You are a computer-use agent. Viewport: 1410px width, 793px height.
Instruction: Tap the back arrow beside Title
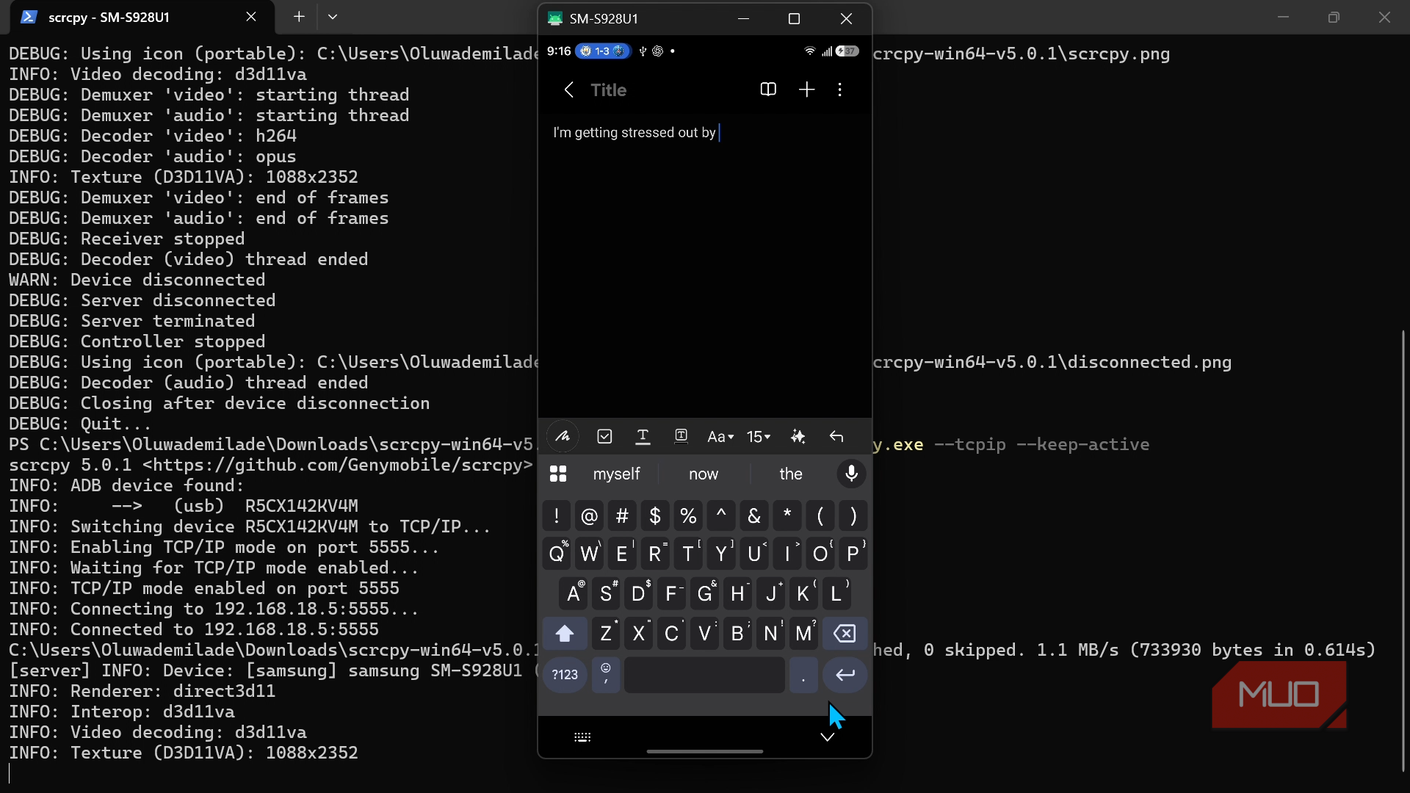coord(568,90)
